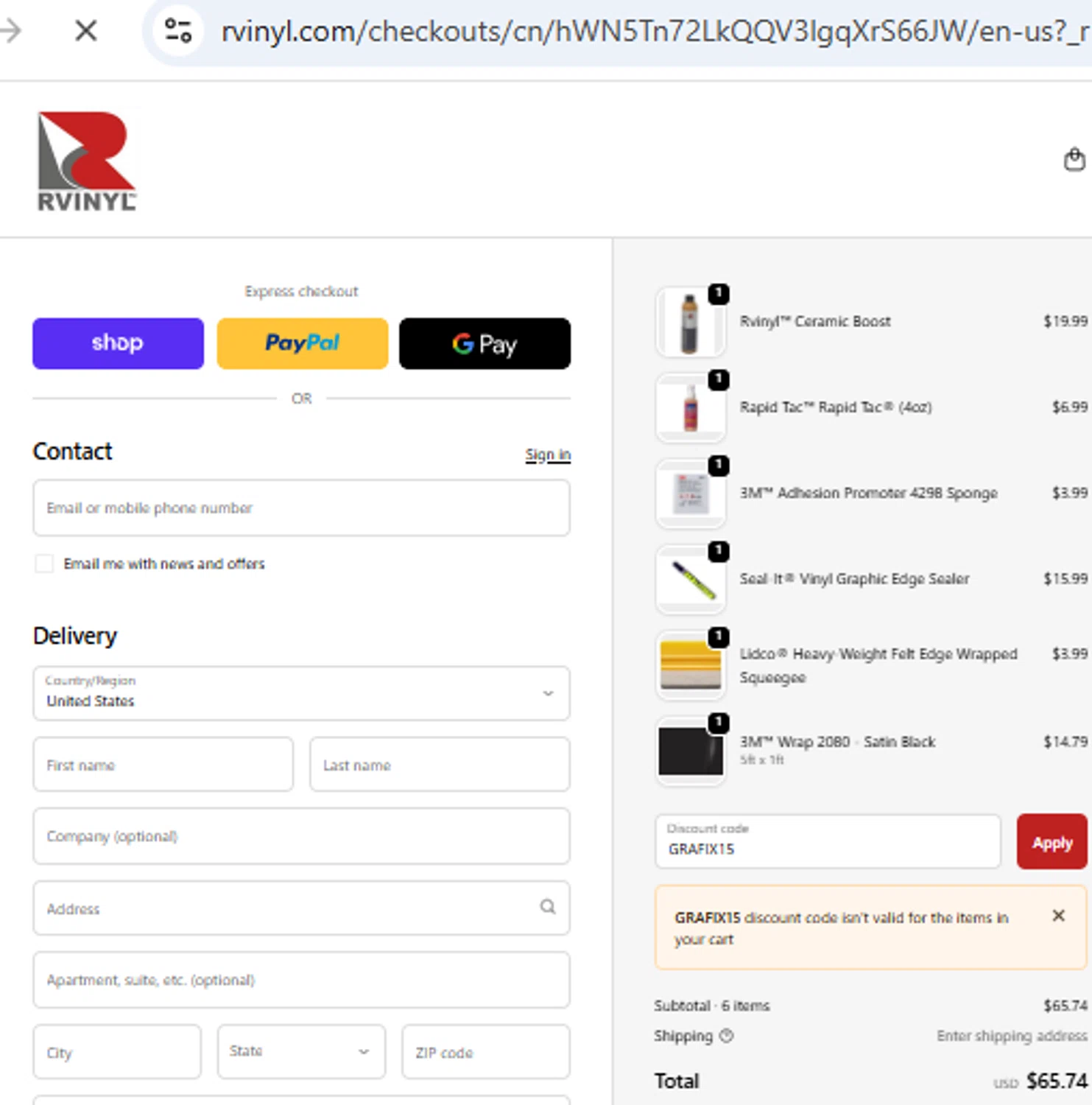Pay with Shop Pay button
This screenshot has height=1105, width=1092.
118,343
